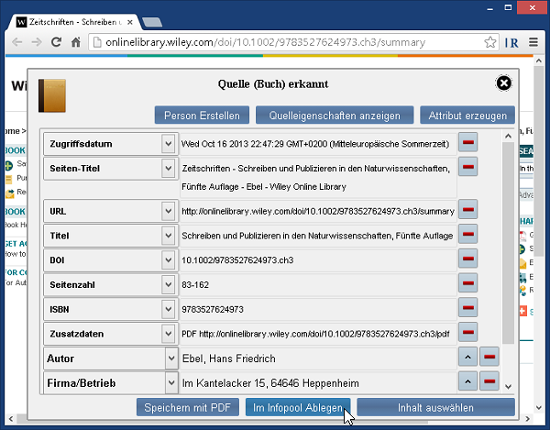Screen dimensions: 550x430
Task: Edit Firma/Betrieb address value
Action: [x=318, y=383]
